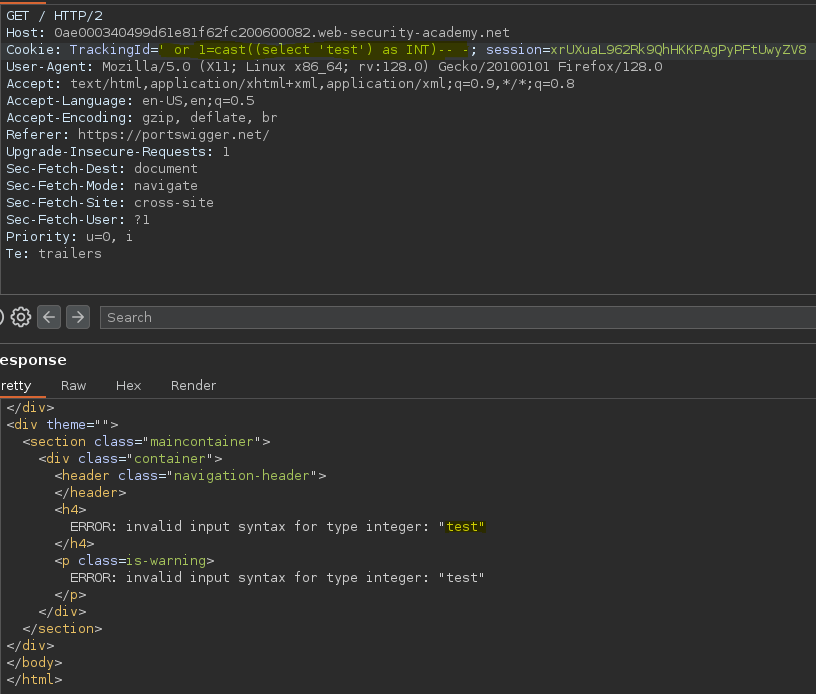Click the p class=is-warning tag line
Screen dimensions: 816x694
coord(134,561)
